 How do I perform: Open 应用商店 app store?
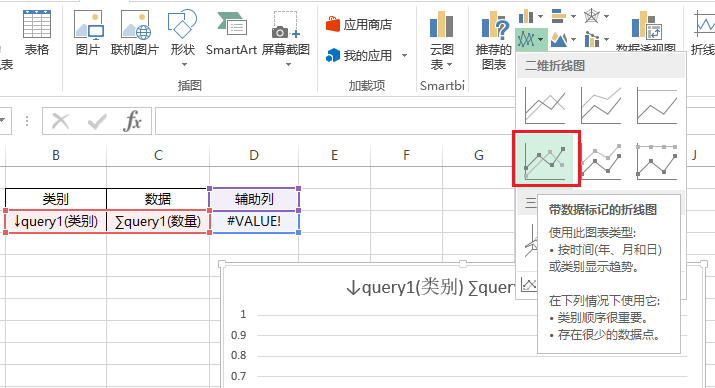359,25
